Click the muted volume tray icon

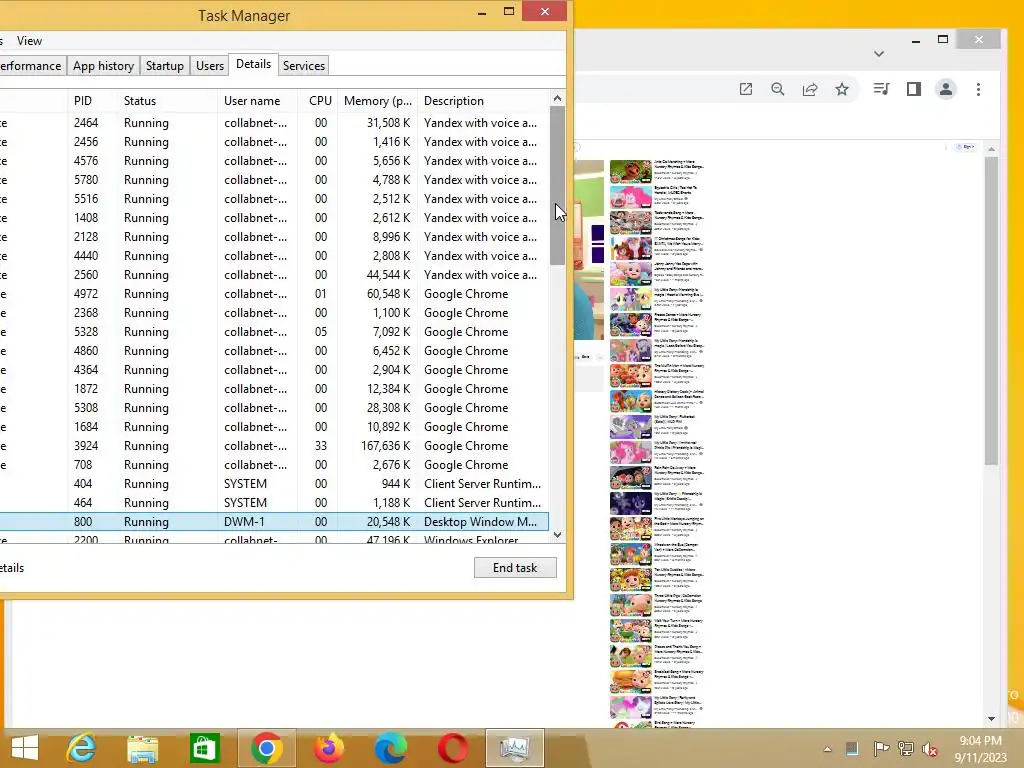point(930,749)
